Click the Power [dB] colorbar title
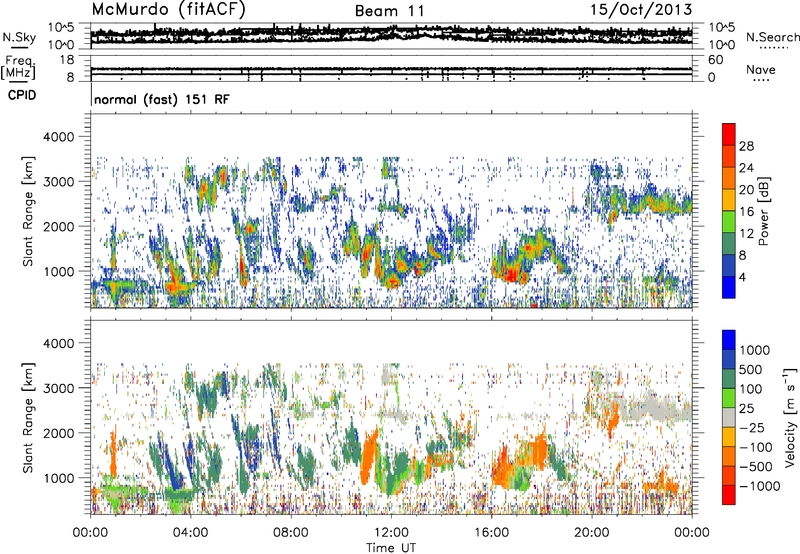 764,211
